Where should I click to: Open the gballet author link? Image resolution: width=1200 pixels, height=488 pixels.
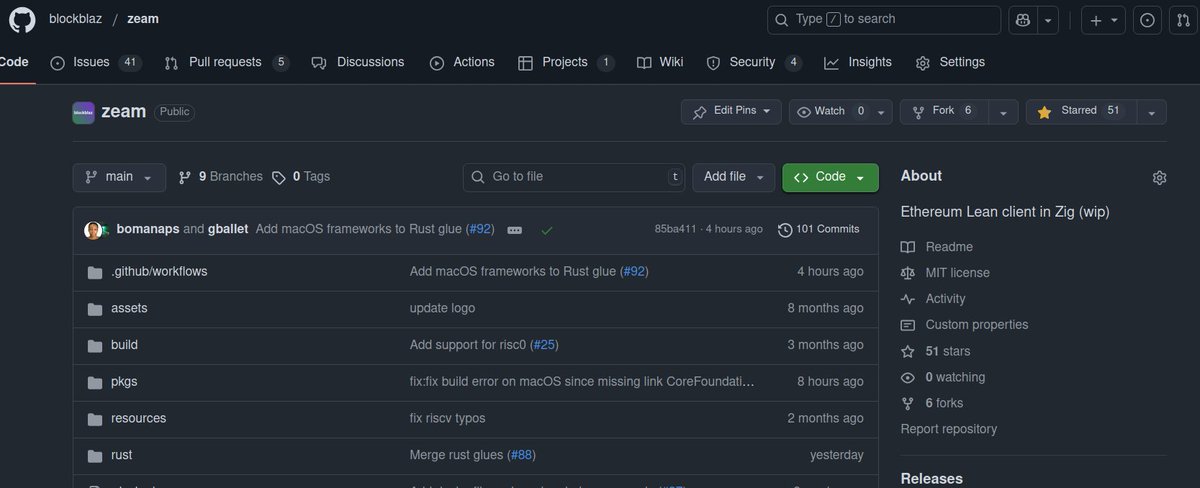point(228,229)
